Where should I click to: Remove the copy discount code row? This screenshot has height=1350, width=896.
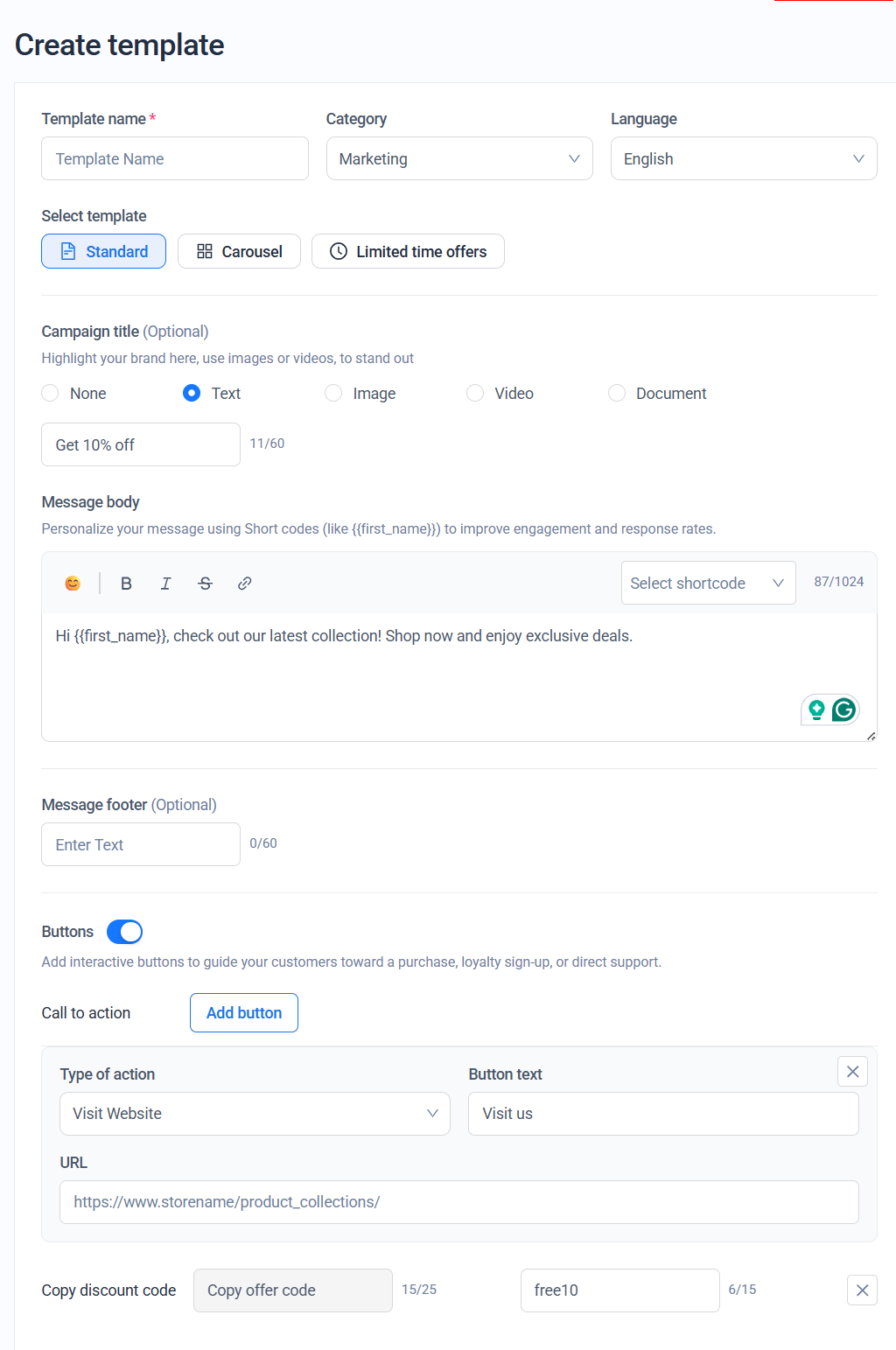tap(862, 1291)
